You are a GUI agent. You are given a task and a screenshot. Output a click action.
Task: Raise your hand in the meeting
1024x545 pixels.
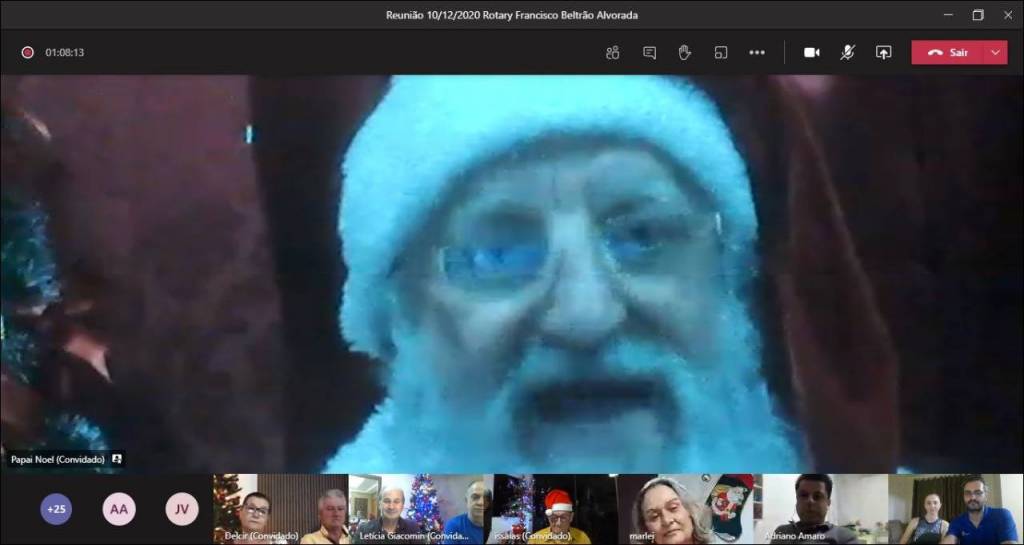tap(684, 53)
